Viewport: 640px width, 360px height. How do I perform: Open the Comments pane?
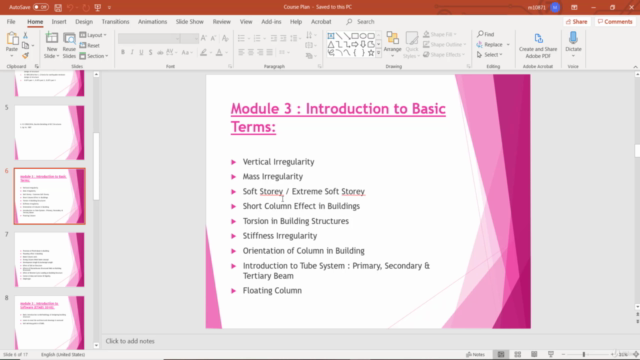point(615,22)
